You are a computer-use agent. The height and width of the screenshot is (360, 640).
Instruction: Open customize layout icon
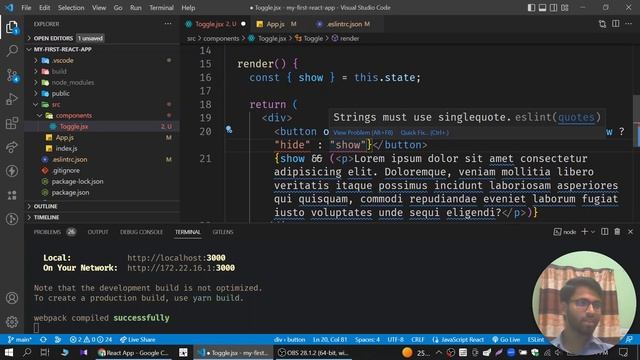(564, 7)
